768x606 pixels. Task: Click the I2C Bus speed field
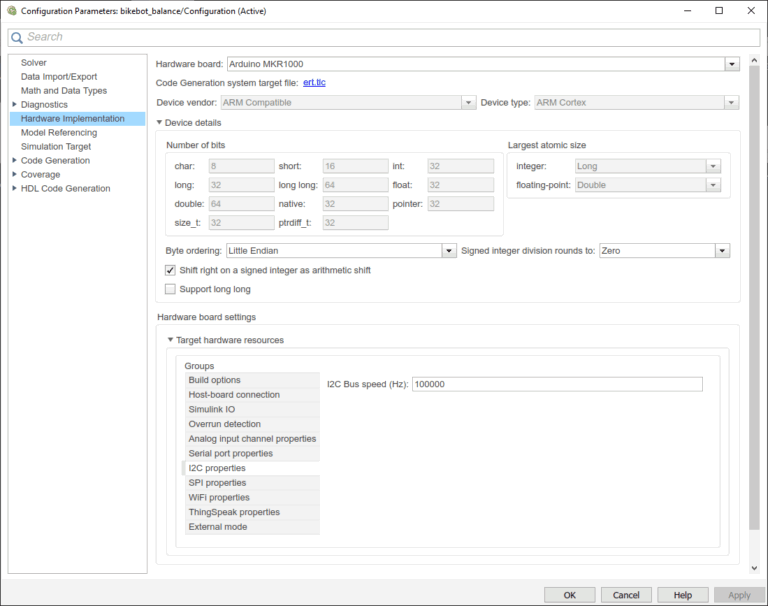556,384
